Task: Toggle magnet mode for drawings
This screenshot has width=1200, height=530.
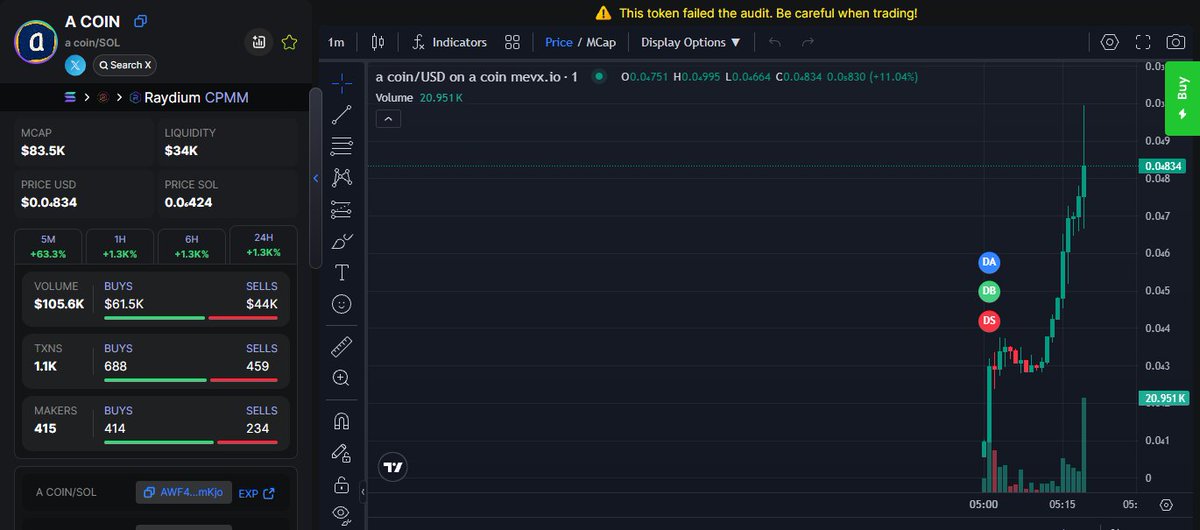Action: point(341,421)
